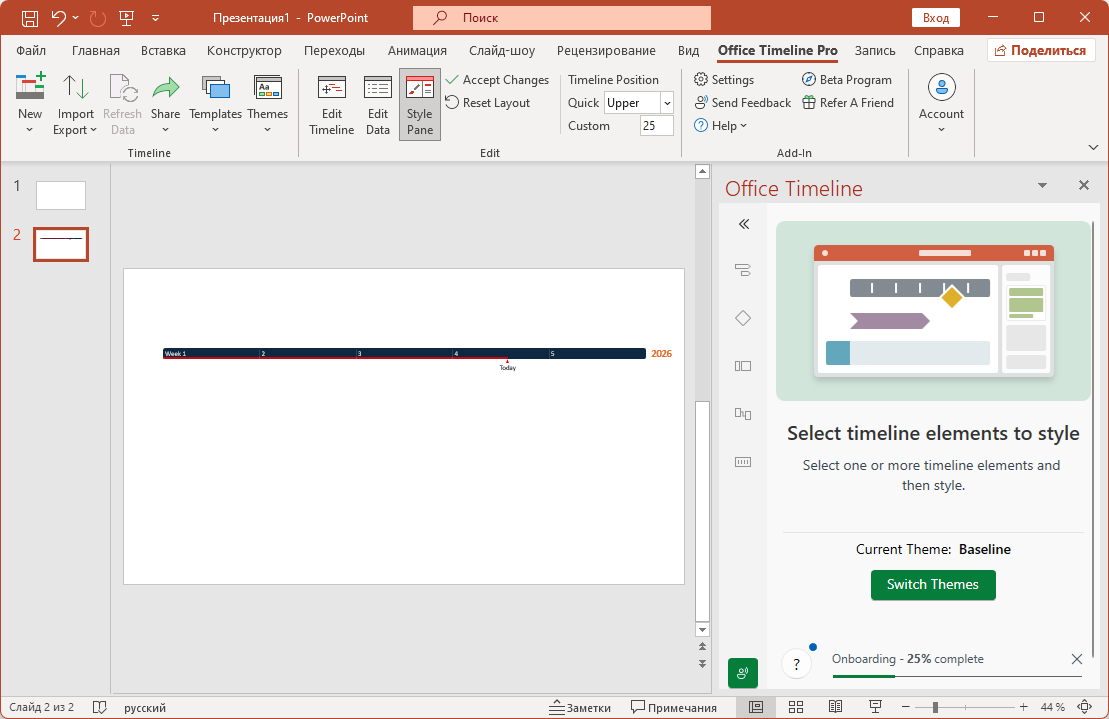The width and height of the screenshot is (1109, 719).
Task: Open the Вставка ribbon tab
Action: pyautogui.click(x=163, y=50)
